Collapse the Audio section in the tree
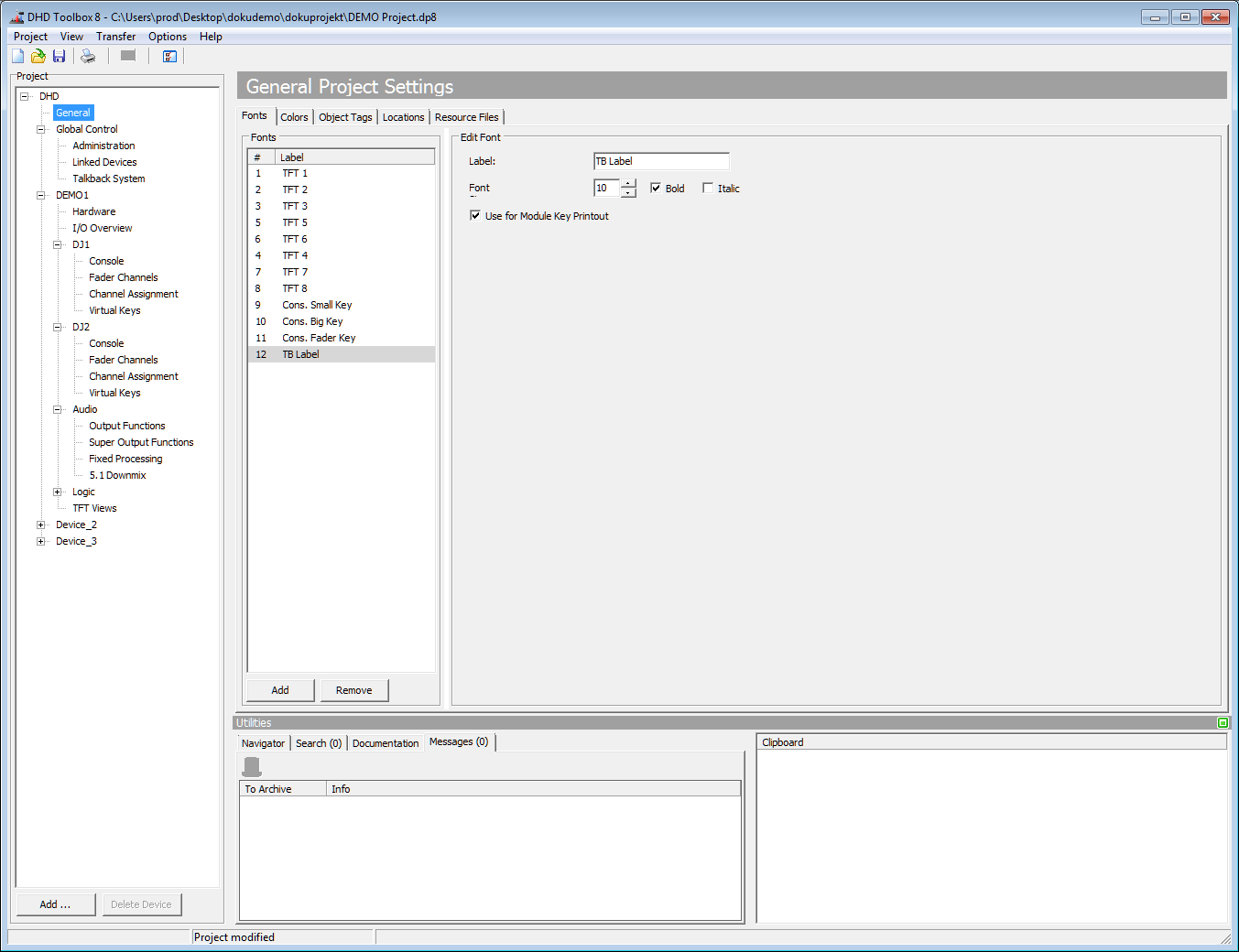 [x=58, y=408]
